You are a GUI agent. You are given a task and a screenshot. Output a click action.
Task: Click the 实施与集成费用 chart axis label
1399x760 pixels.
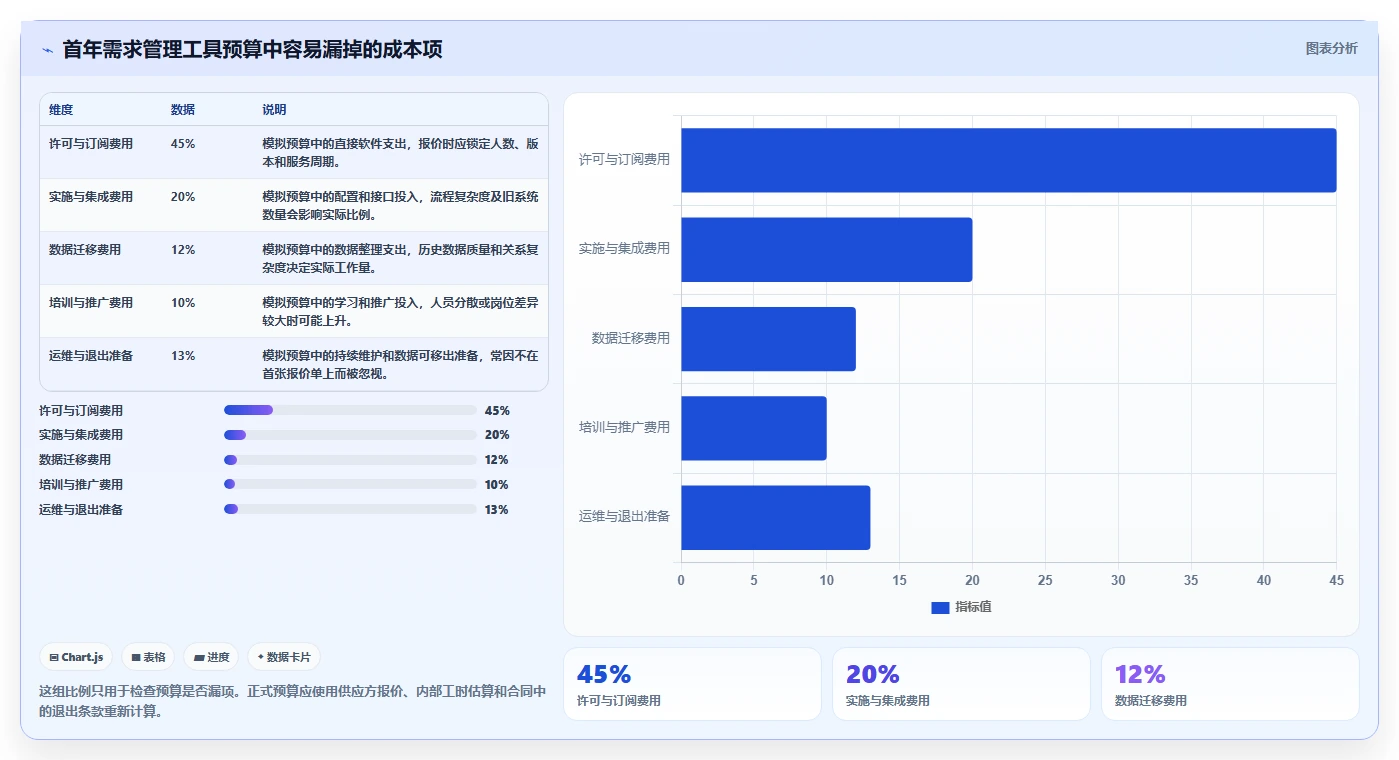(x=624, y=248)
